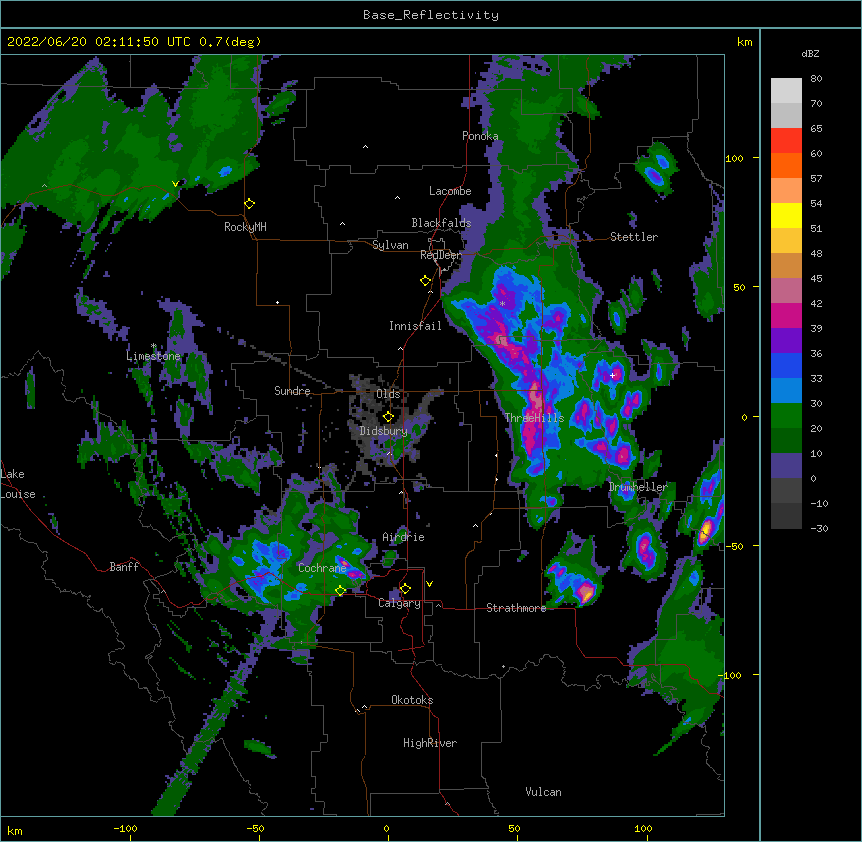Select the Blackfalds city label

[441, 223]
